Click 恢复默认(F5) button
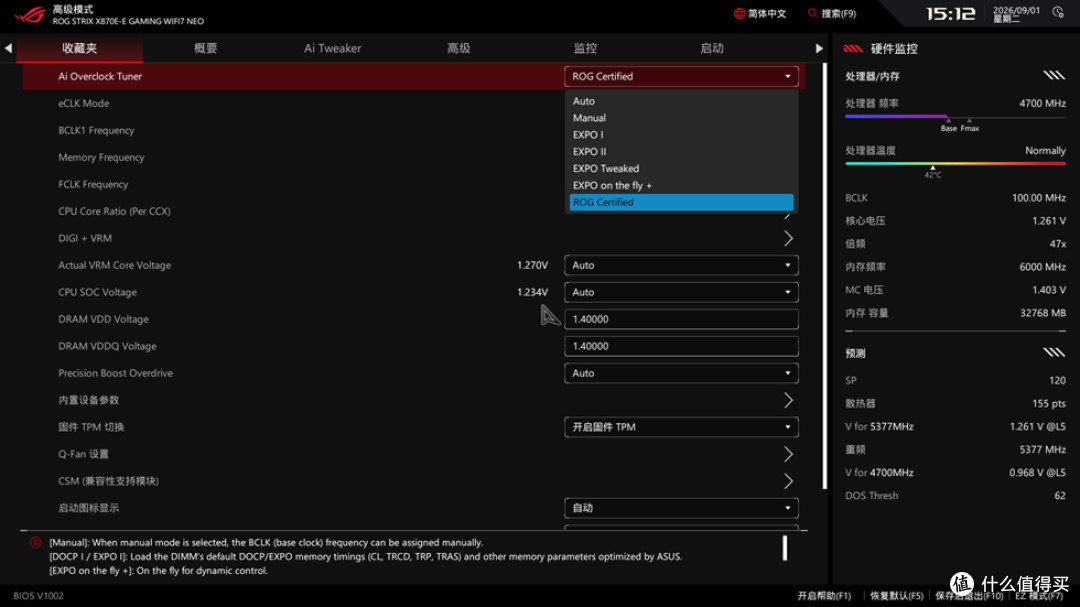The image size is (1080, 607). (x=896, y=596)
